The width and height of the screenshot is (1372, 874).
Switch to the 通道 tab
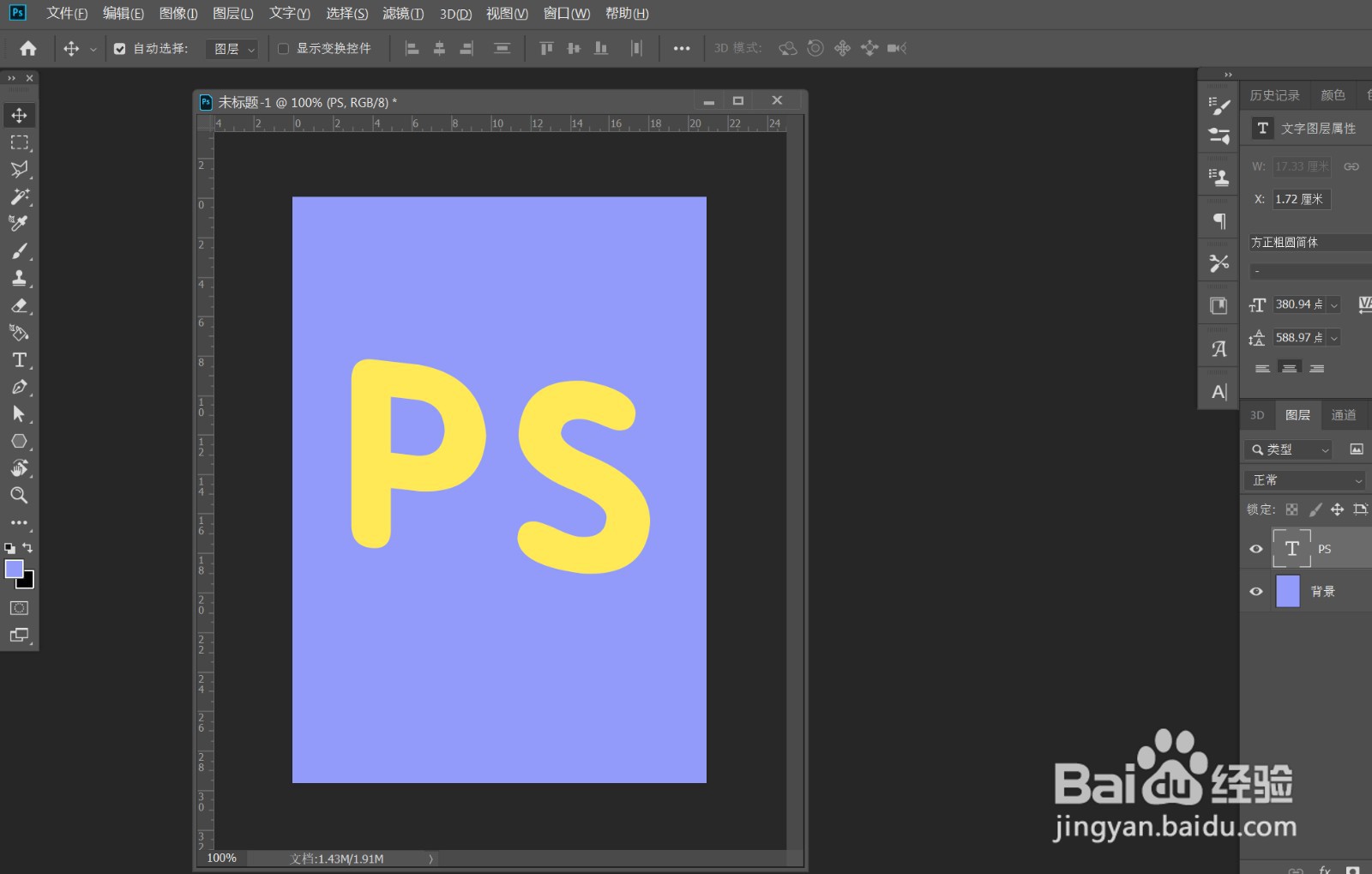tap(1344, 415)
